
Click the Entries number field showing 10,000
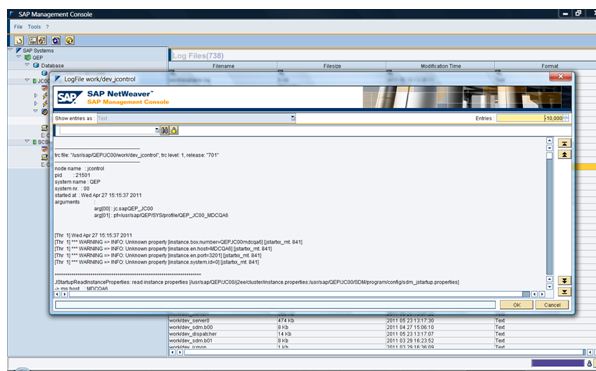tap(530, 118)
